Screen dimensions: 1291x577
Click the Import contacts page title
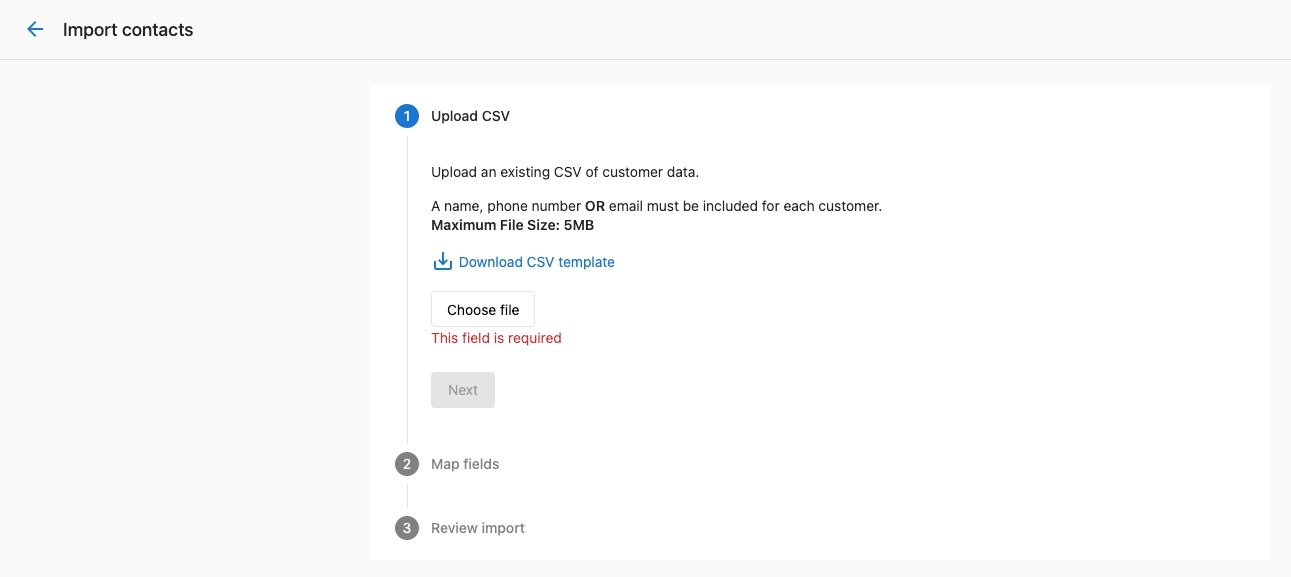pos(128,30)
